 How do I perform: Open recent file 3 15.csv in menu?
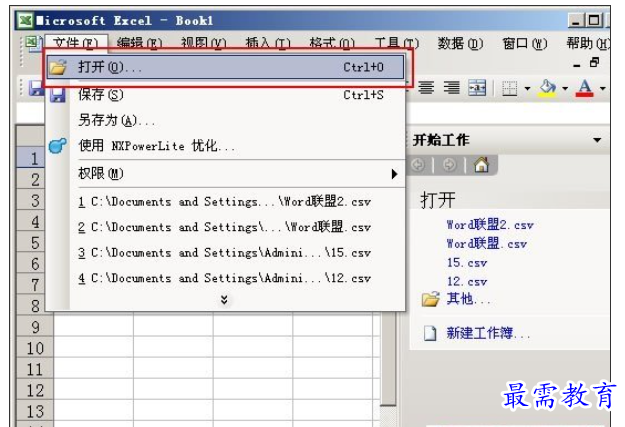(224, 253)
